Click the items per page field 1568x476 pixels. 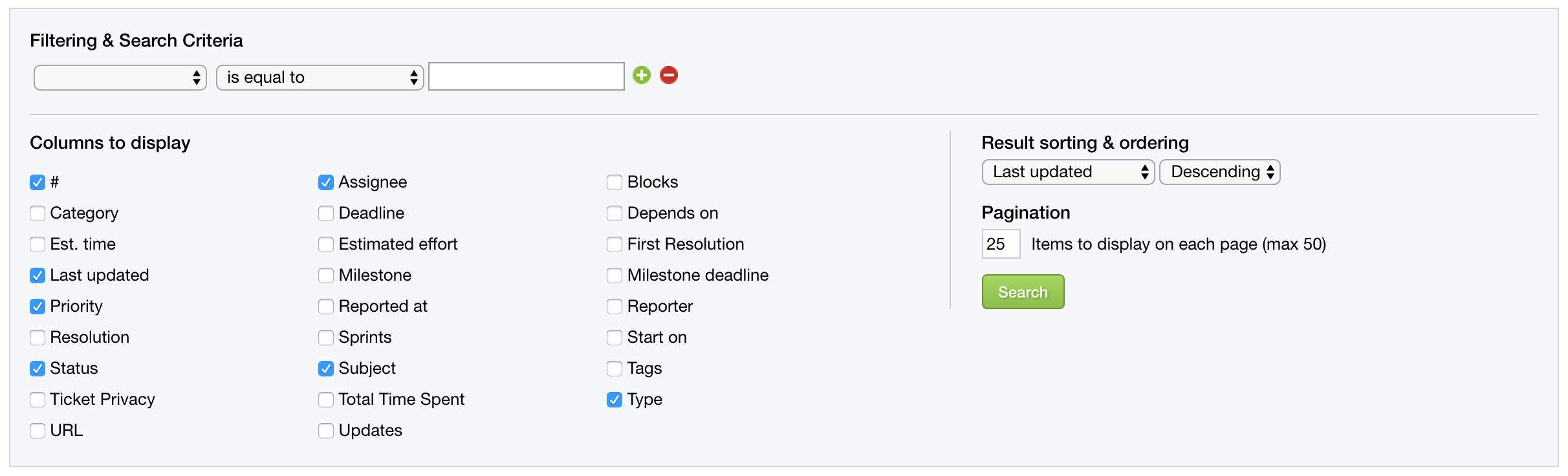click(1001, 244)
